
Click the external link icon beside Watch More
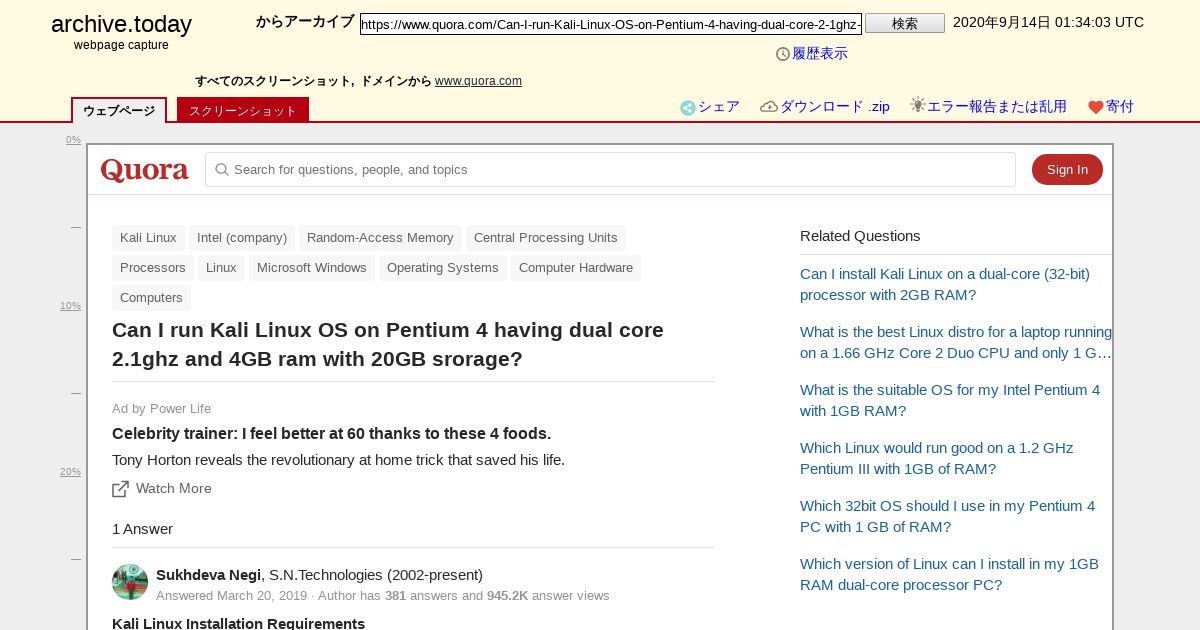(121, 489)
